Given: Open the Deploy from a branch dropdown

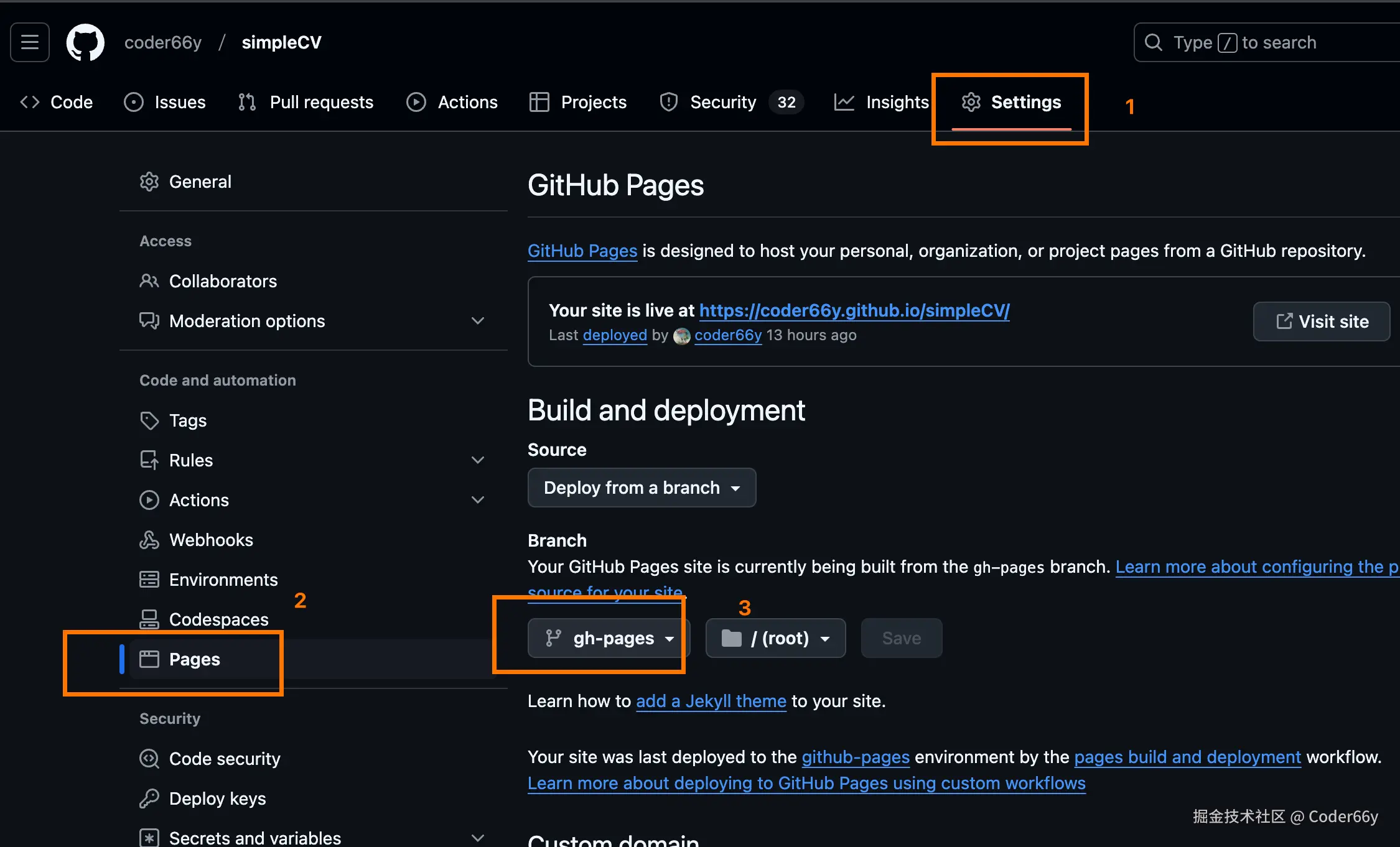Looking at the screenshot, I should point(642,488).
